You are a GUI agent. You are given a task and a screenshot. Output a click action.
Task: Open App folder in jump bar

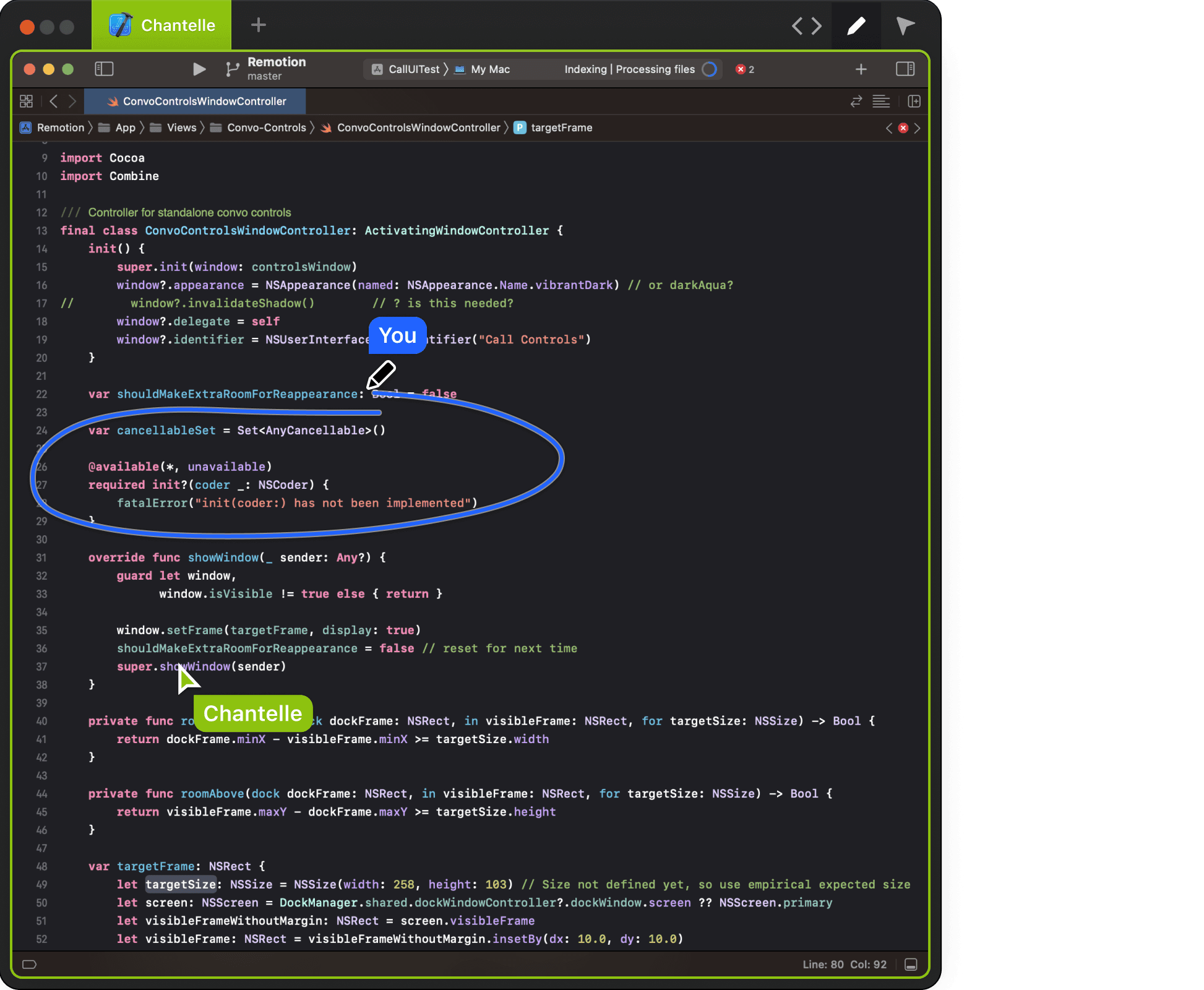(118, 128)
